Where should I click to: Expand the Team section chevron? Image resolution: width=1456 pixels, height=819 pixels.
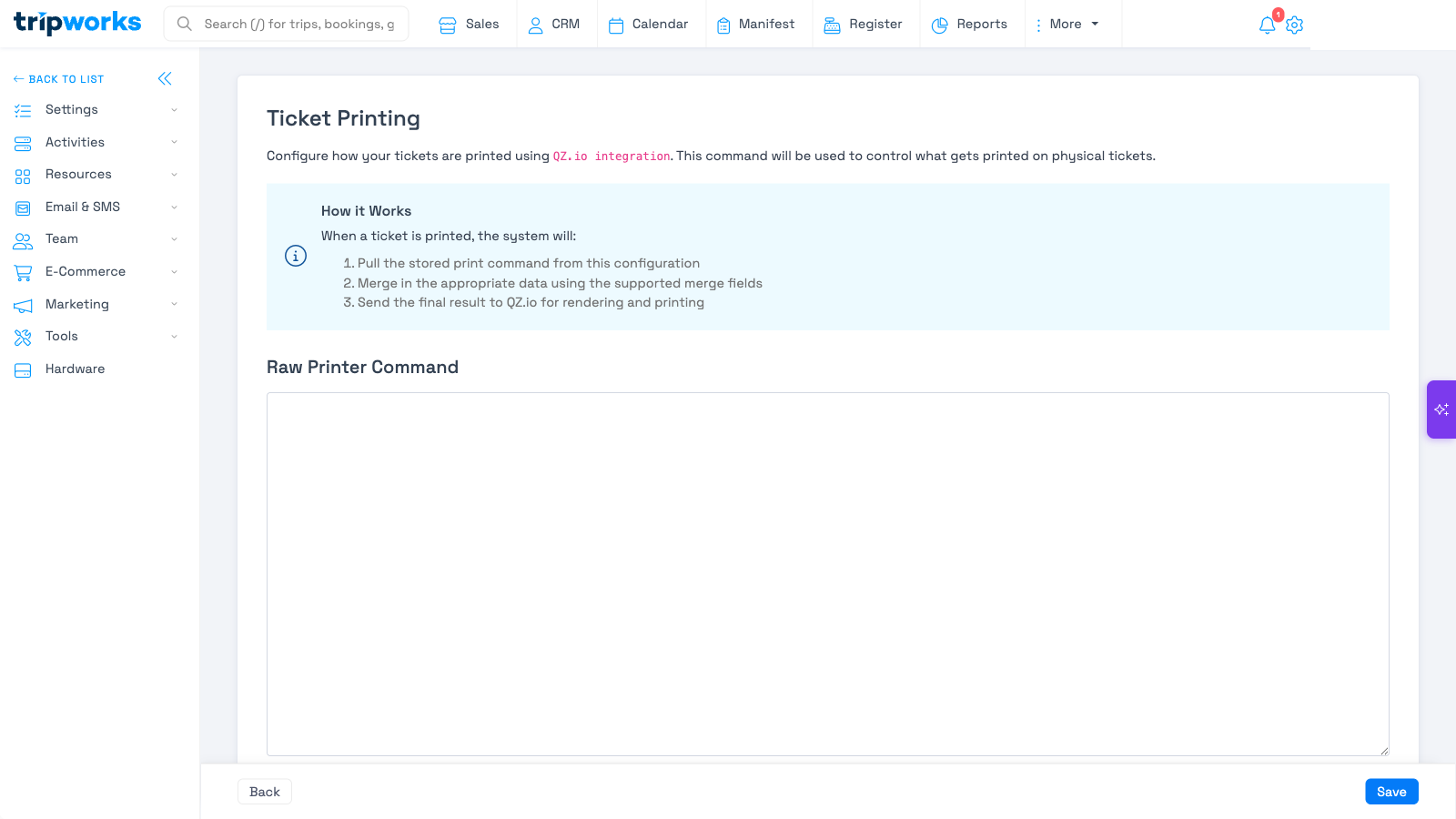(x=174, y=239)
